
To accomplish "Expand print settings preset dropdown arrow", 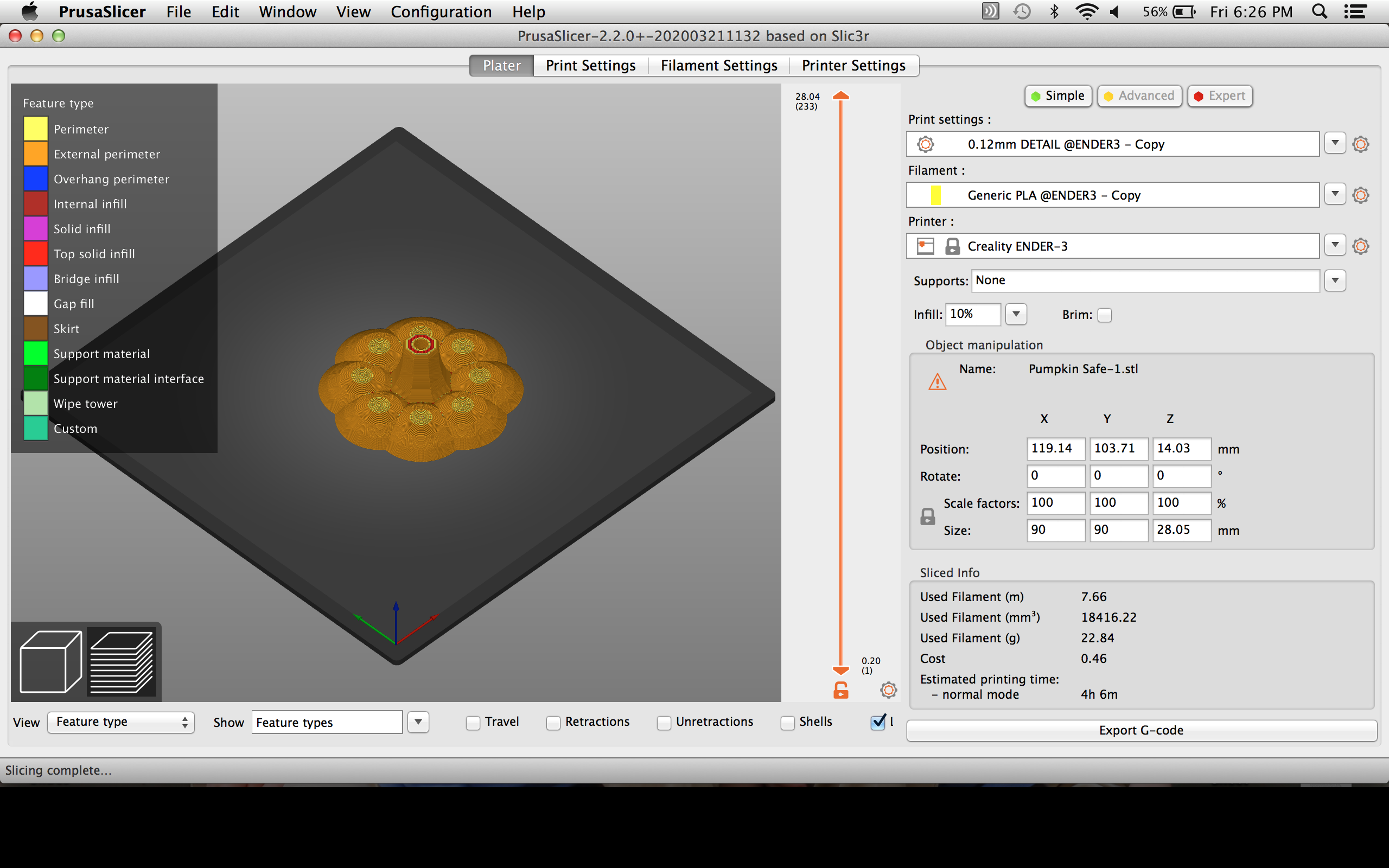I will (1335, 143).
